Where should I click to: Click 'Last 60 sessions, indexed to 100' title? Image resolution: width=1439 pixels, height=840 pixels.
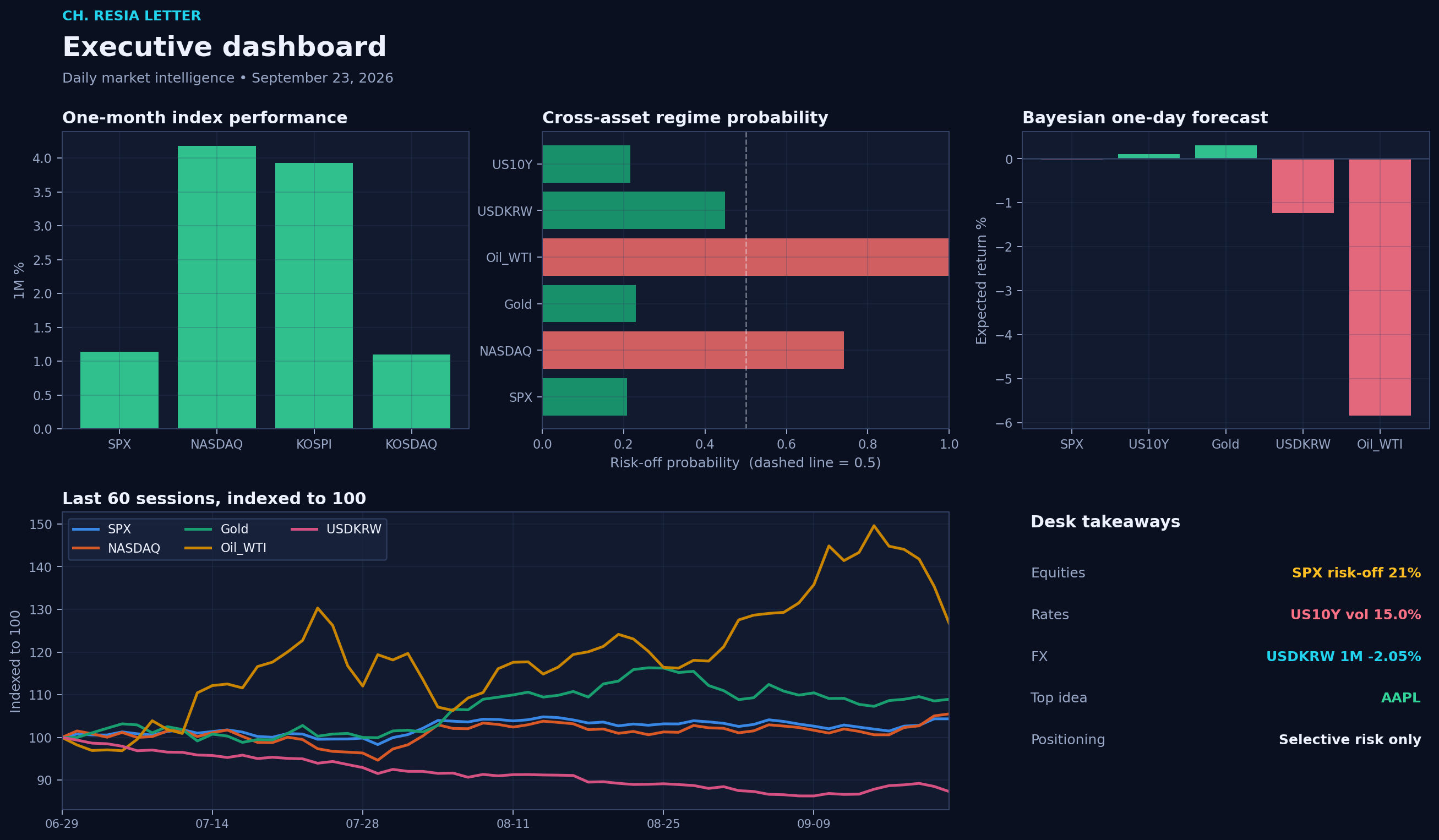pos(214,499)
